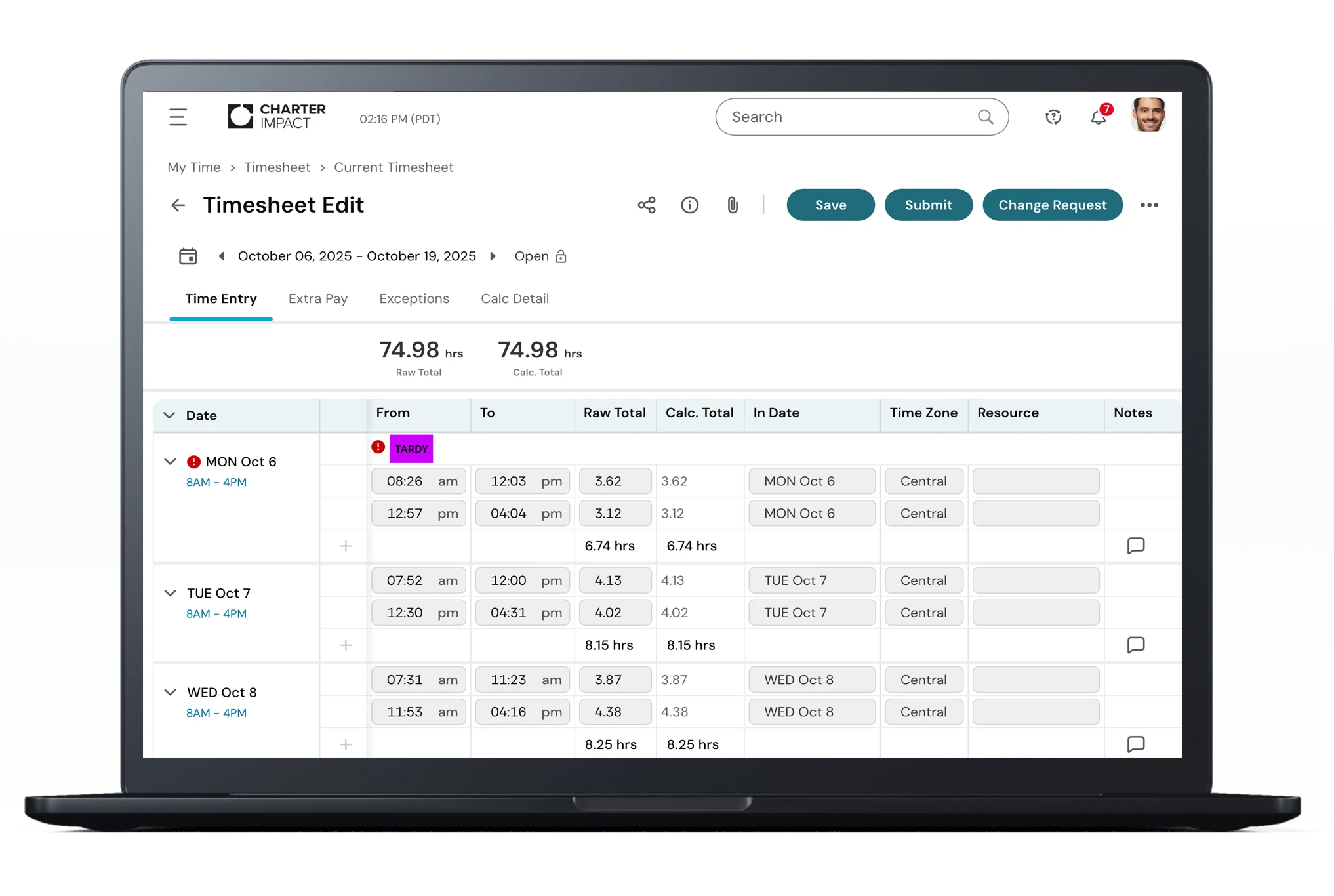The image size is (1334, 896).
Task: Collapse the WED Oct 8 row
Action: [x=170, y=693]
